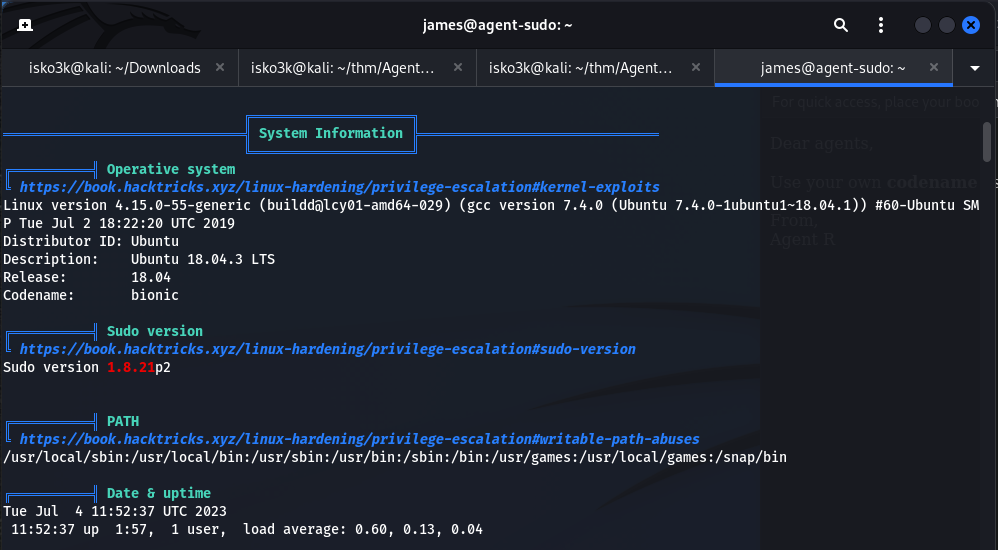
Task: Close the terminal window
Action: pos(970,25)
